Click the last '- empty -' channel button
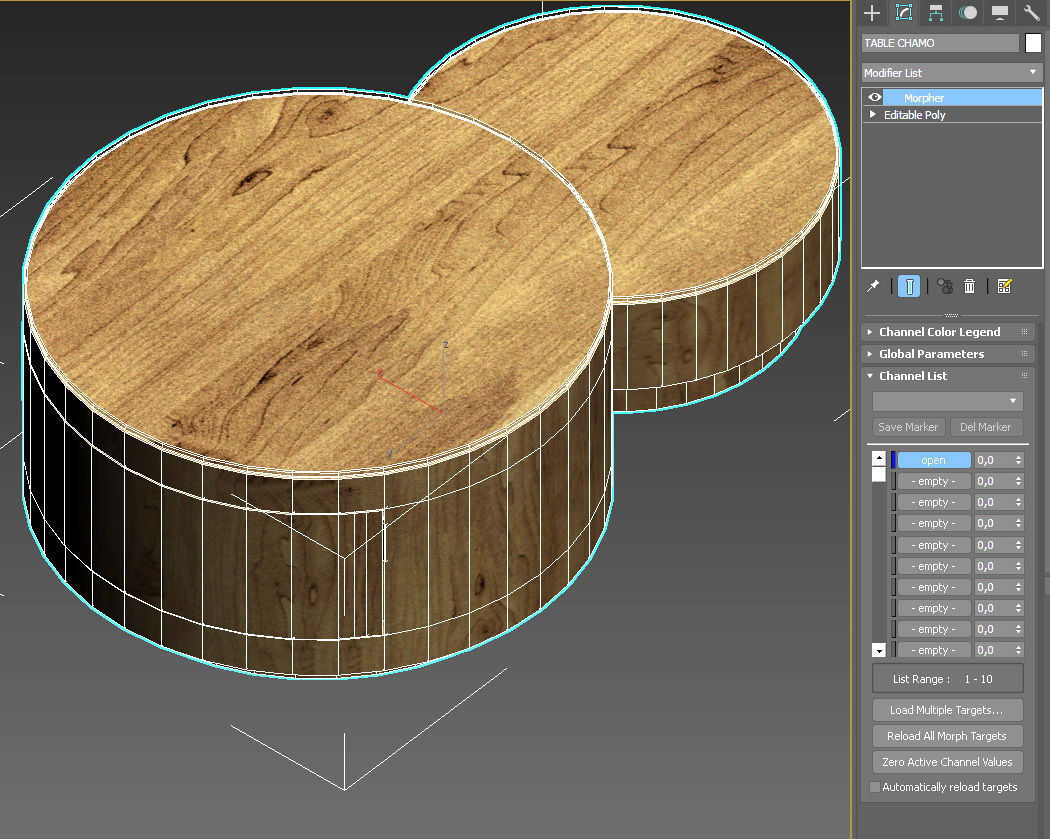The width and height of the screenshot is (1050, 839). coord(933,650)
